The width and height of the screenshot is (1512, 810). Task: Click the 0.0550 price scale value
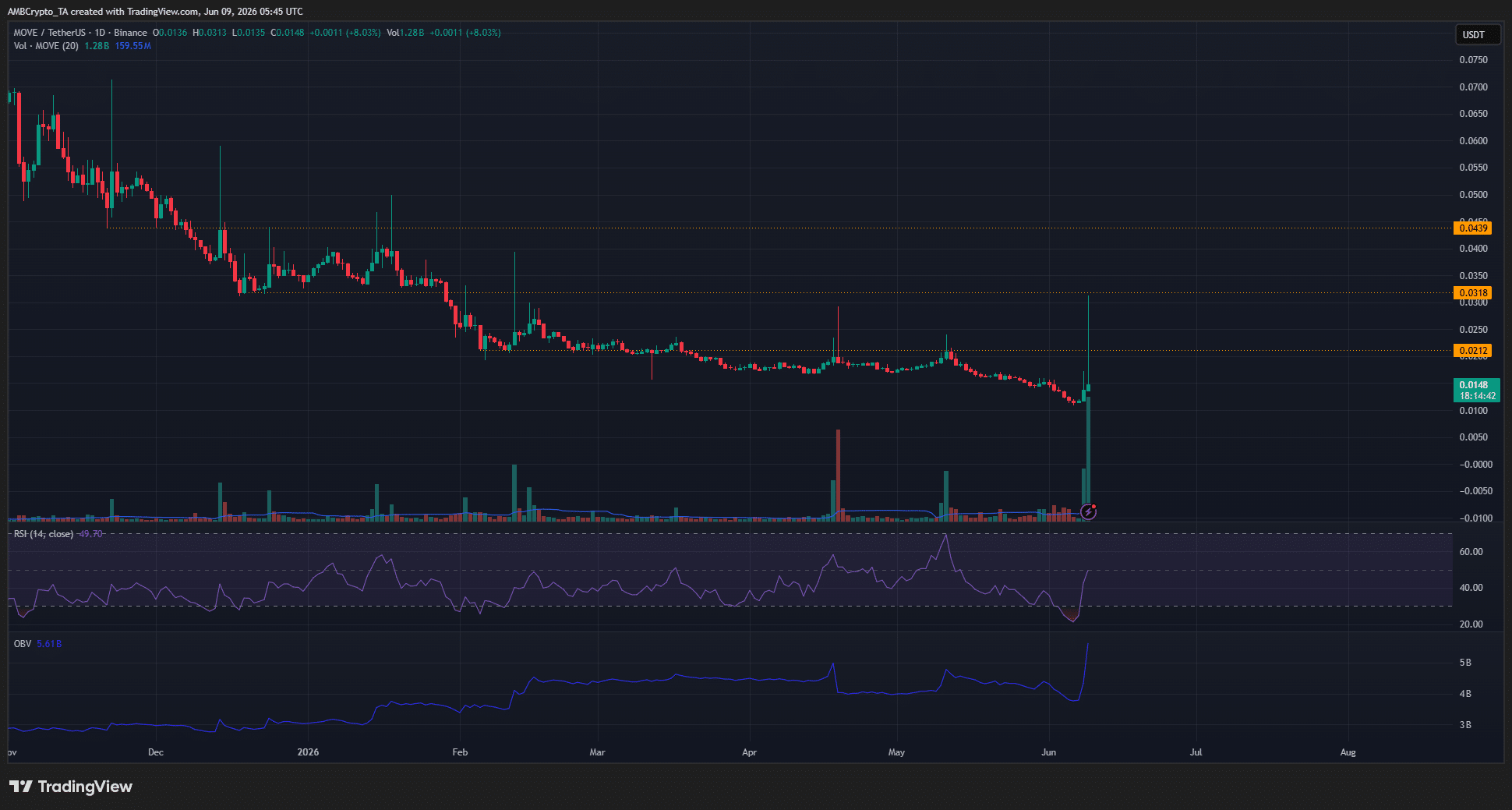click(1473, 168)
